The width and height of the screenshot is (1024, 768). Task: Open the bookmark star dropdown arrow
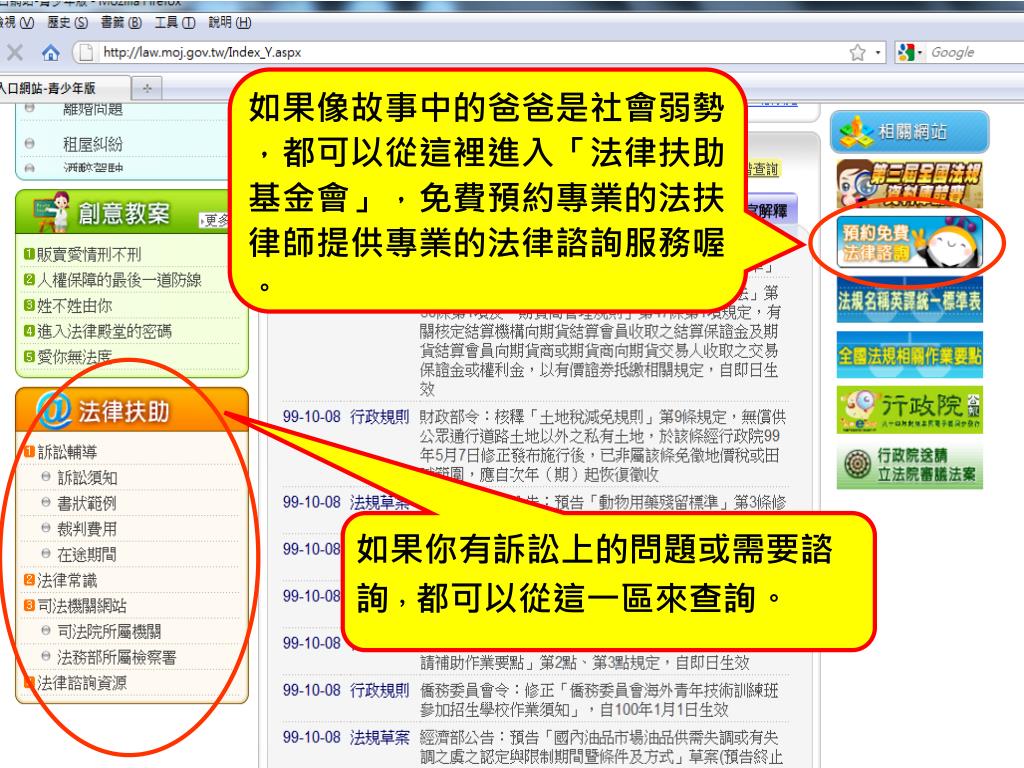(878, 52)
